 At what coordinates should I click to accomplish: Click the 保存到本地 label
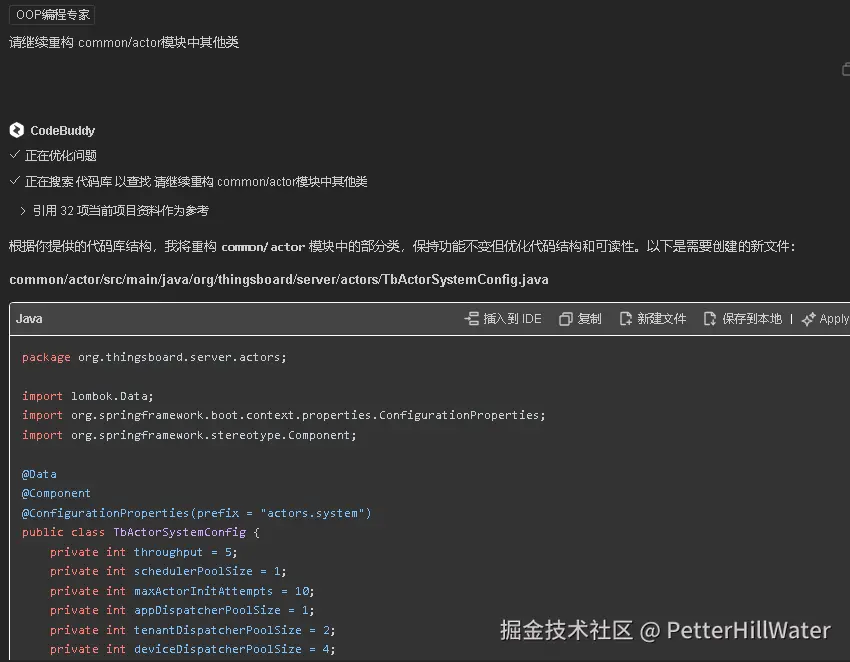[752, 318]
